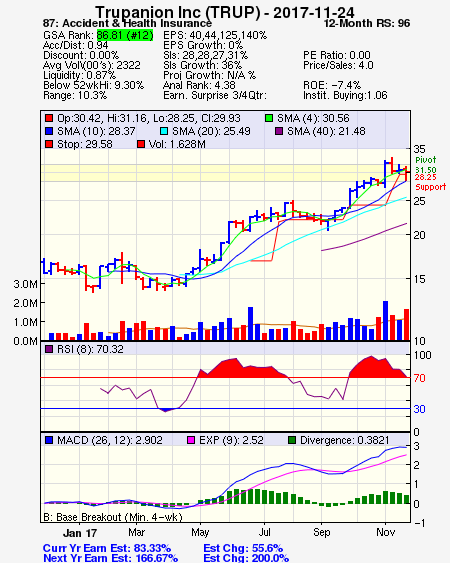
Task: Click the May date axis label
Action: (x=200, y=532)
